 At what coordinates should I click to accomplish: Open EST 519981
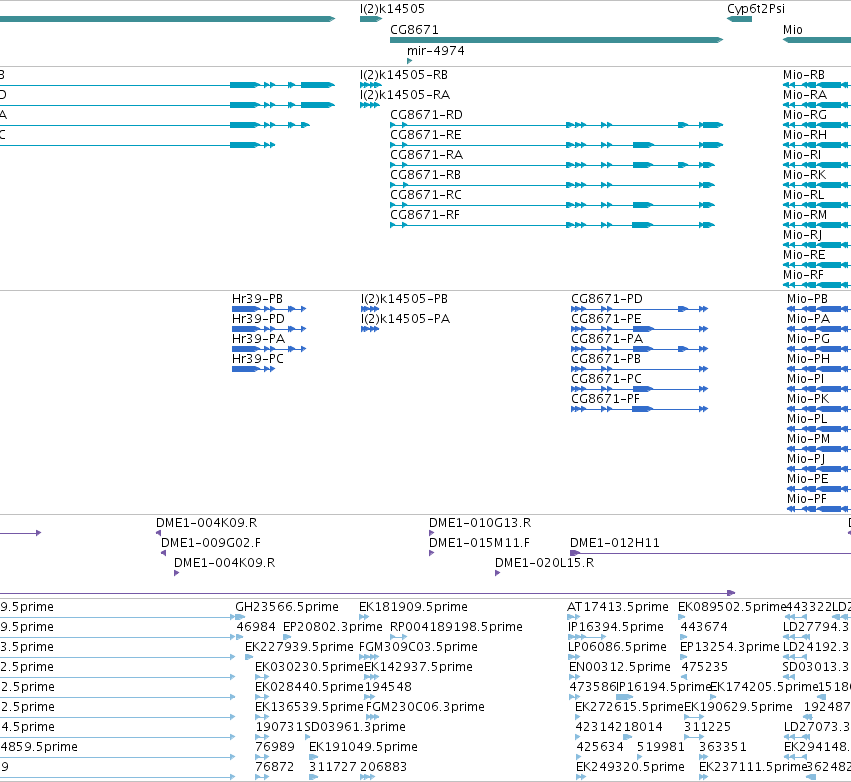pyautogui.click(x=661, y=747)
